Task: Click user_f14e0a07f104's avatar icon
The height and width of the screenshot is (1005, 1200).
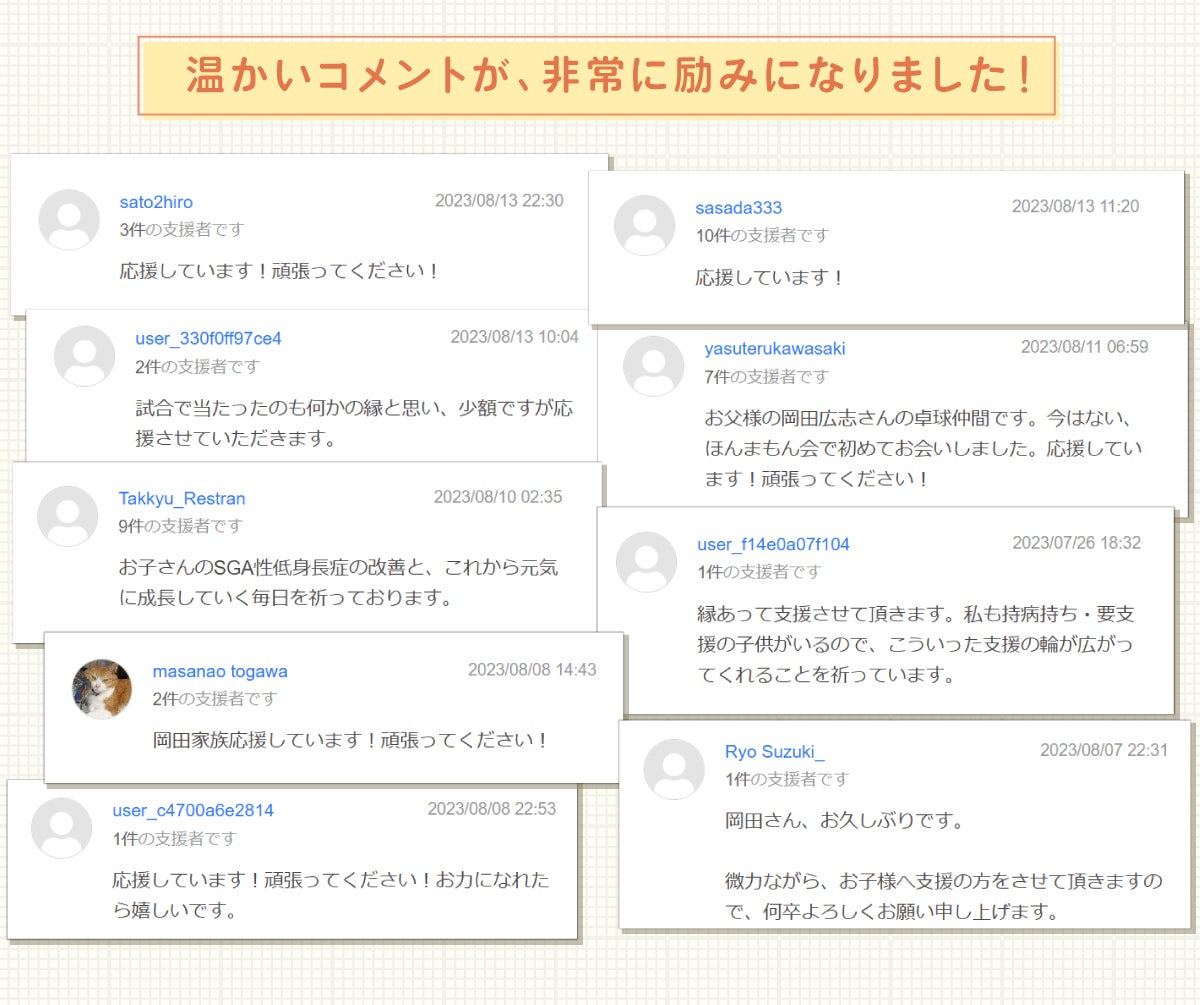Action: point(646,562)
